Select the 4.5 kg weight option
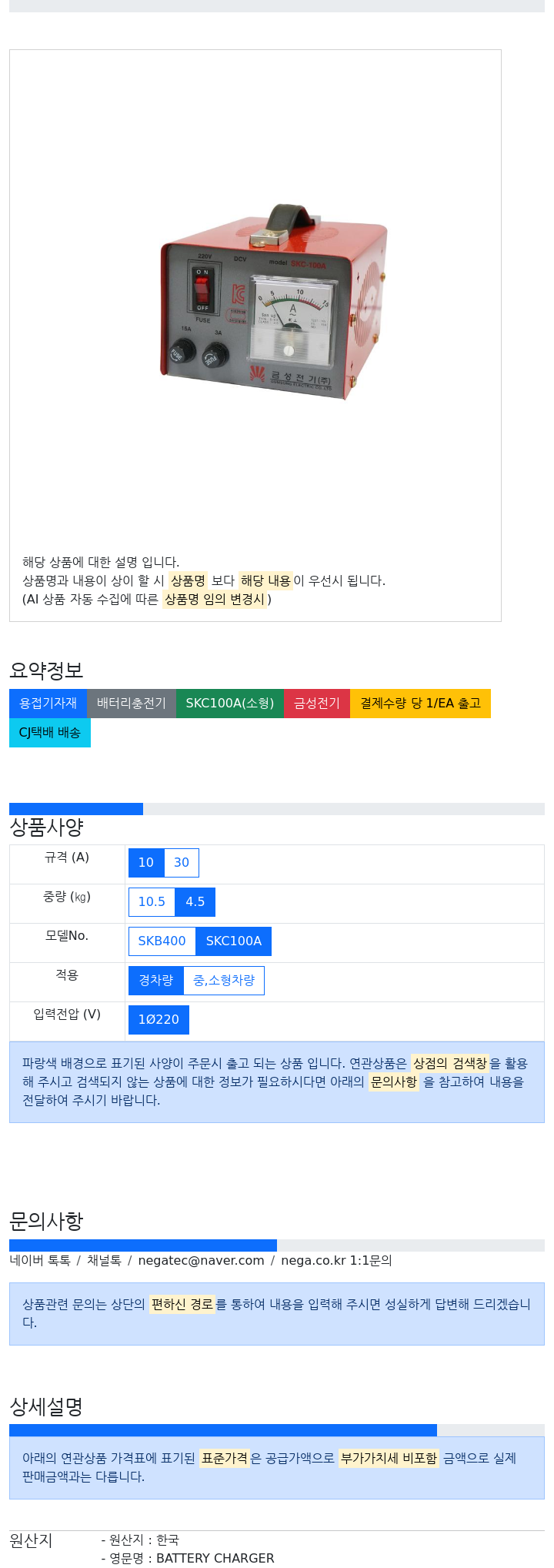This screenshot has height=1568, width=554. point(195,902)
